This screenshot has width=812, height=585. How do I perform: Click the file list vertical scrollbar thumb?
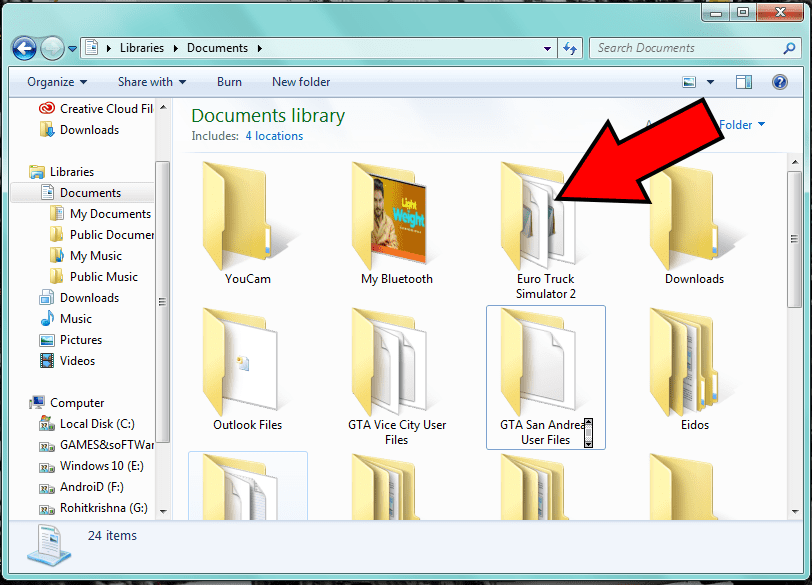(x=794, y=239)
